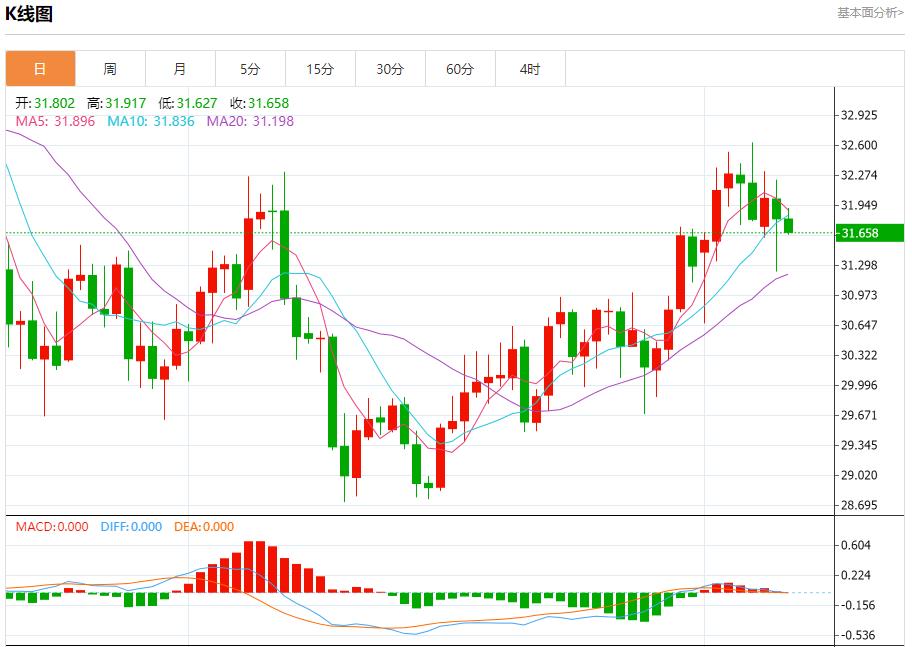Viewport: 912px width, 647px height.
Task: Open the 月 monthly chart tab
Action: pos(180,69)
